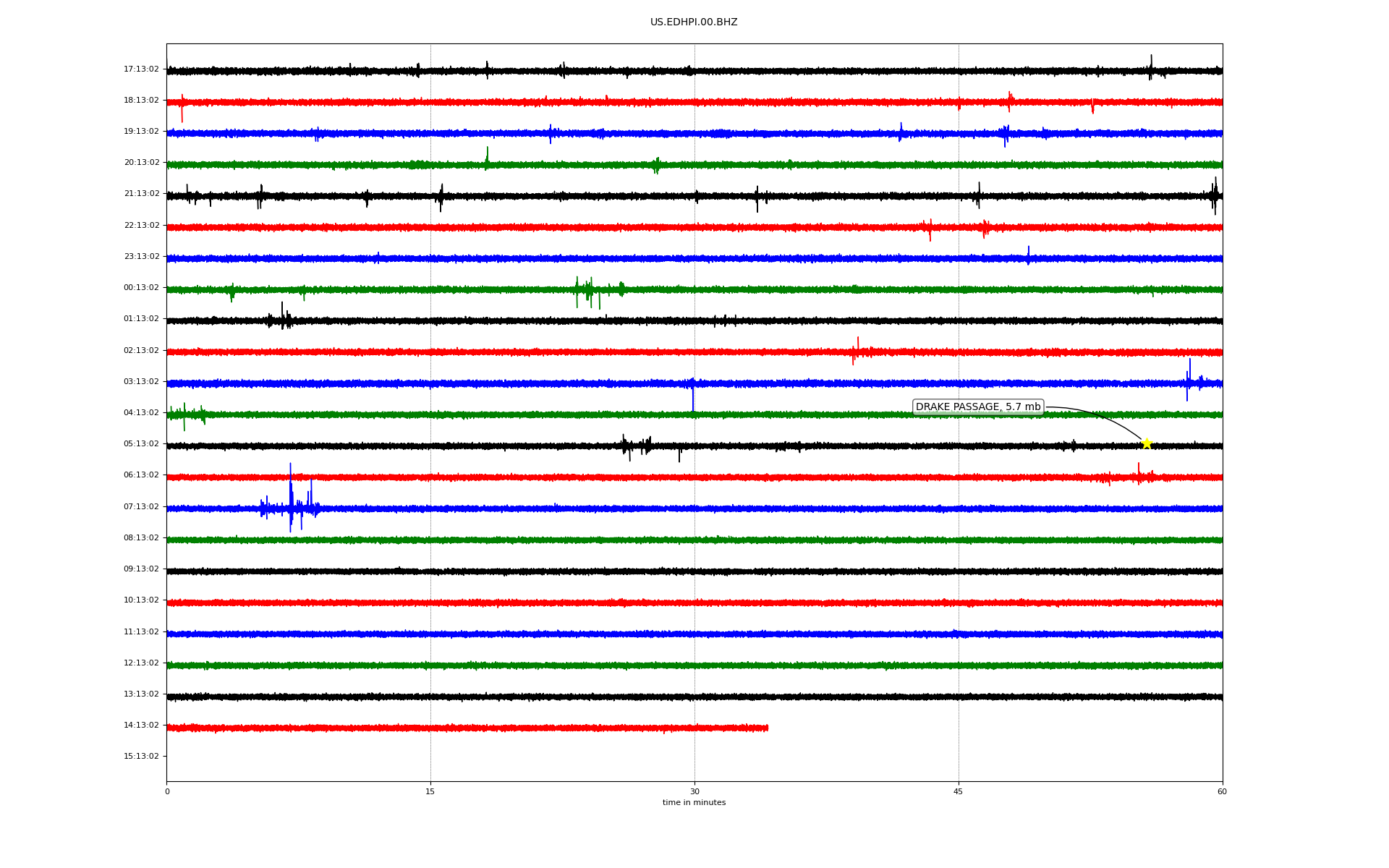Click the 19:13:02 row label
The width and height of the screenshot is (1389, 868).
click(x=141, y=132)
